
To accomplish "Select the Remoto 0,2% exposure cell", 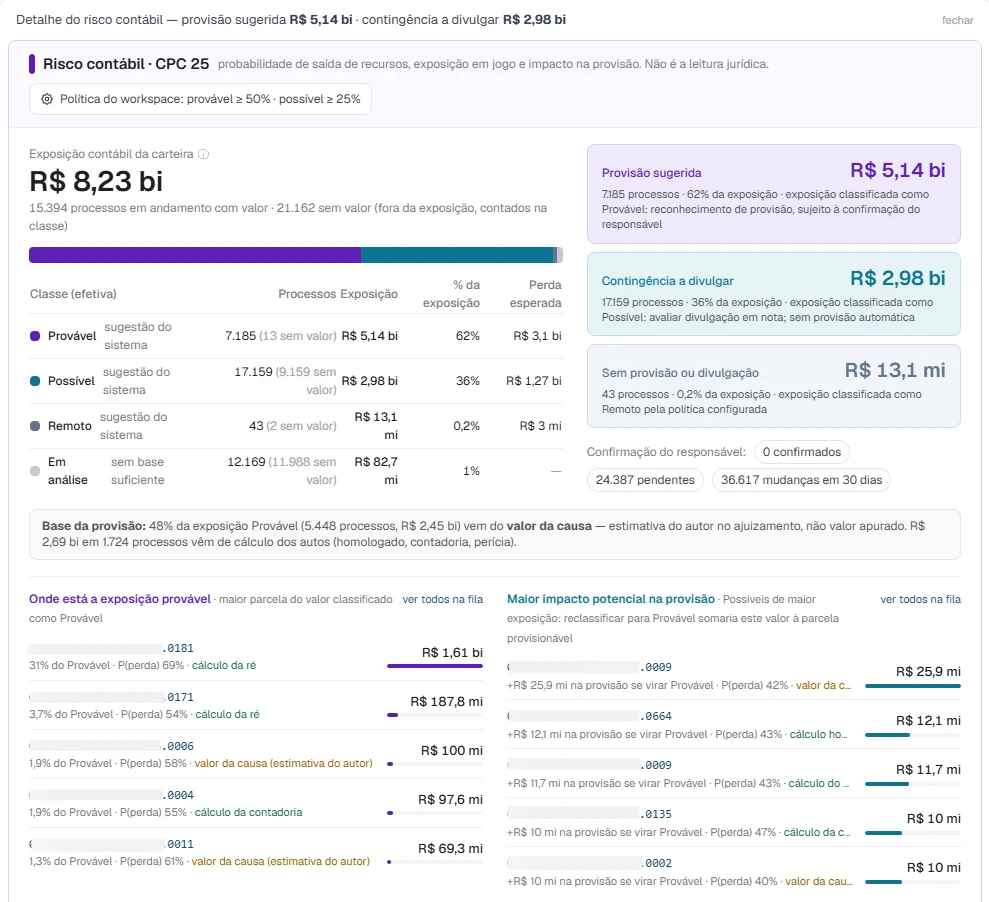I will [x=466, y=426].
